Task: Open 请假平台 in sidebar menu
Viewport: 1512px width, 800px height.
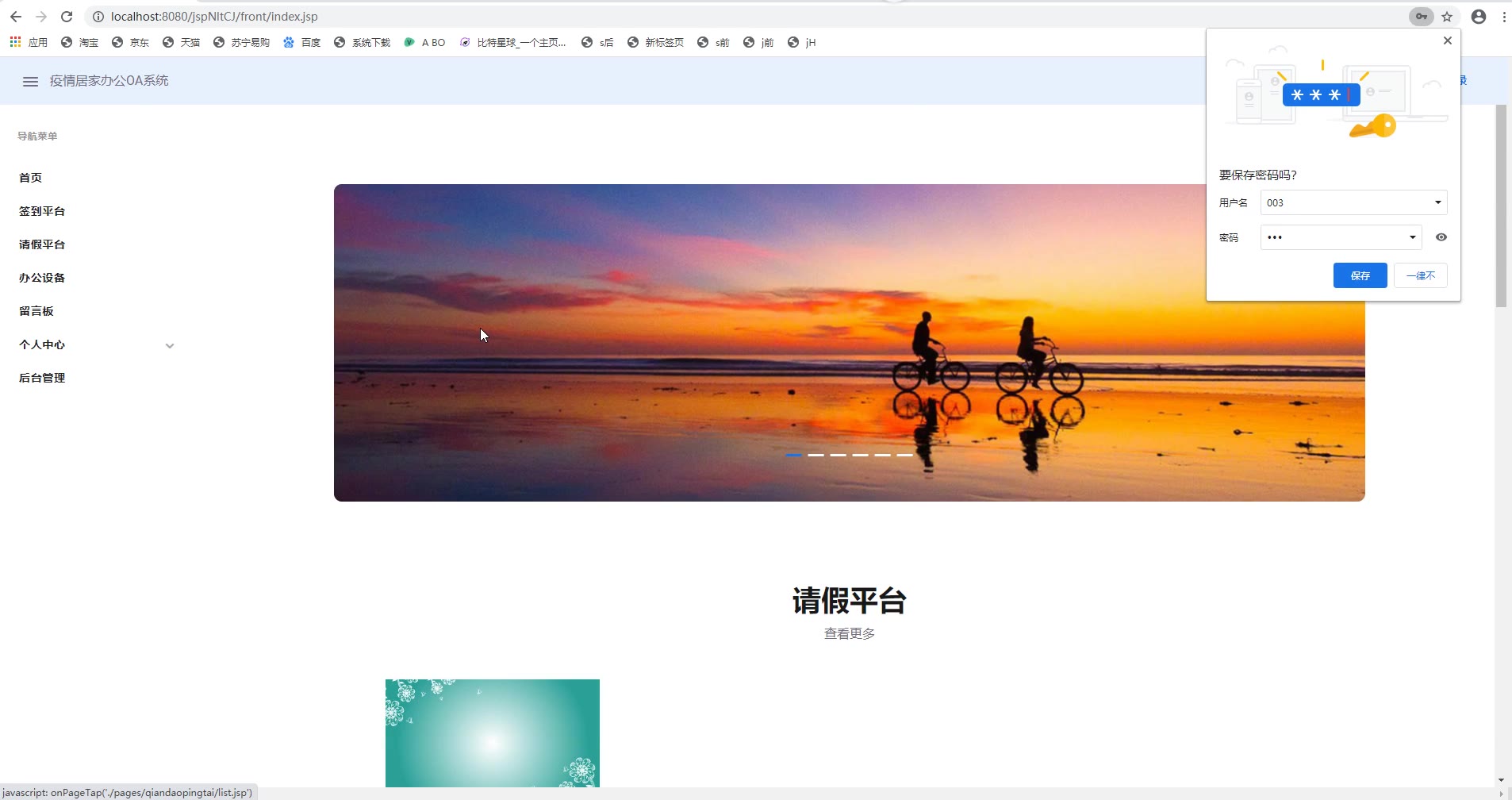Action: tap(42, 244)
